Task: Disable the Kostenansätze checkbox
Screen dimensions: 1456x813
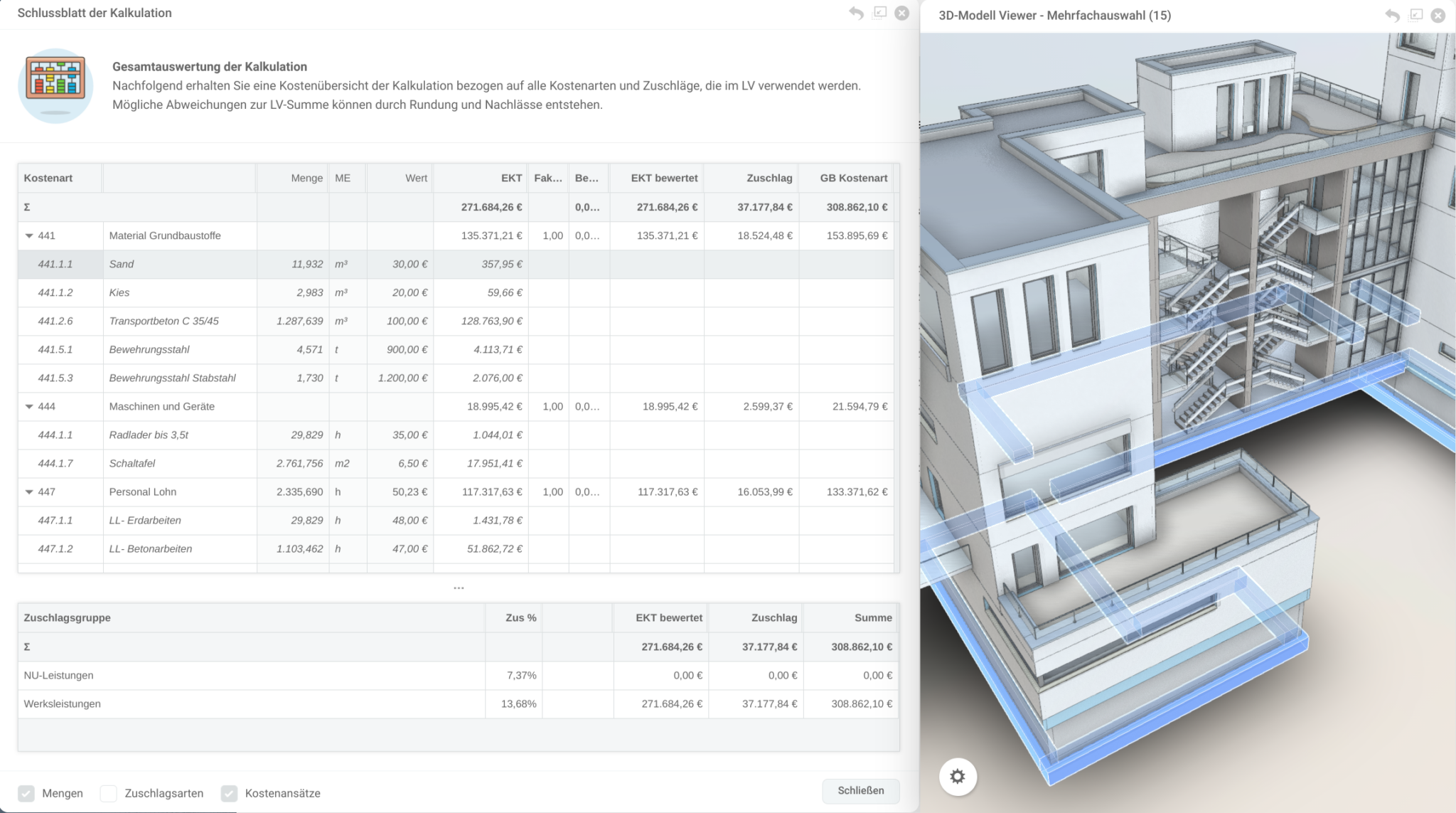Action: [229, 793]
